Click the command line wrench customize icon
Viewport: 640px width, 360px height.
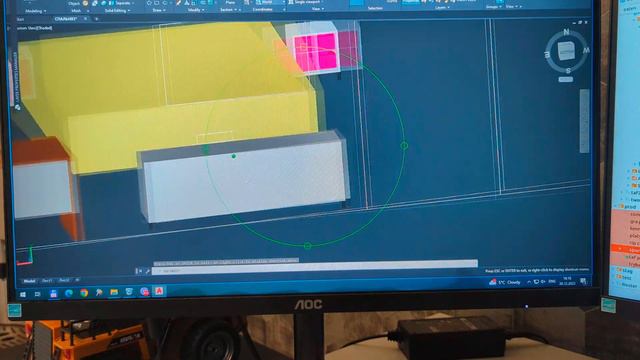147,271
